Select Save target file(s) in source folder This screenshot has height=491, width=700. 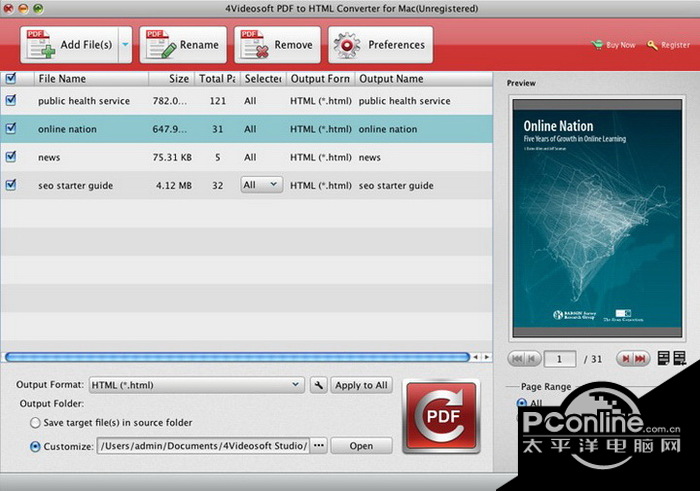coord(35,423)
